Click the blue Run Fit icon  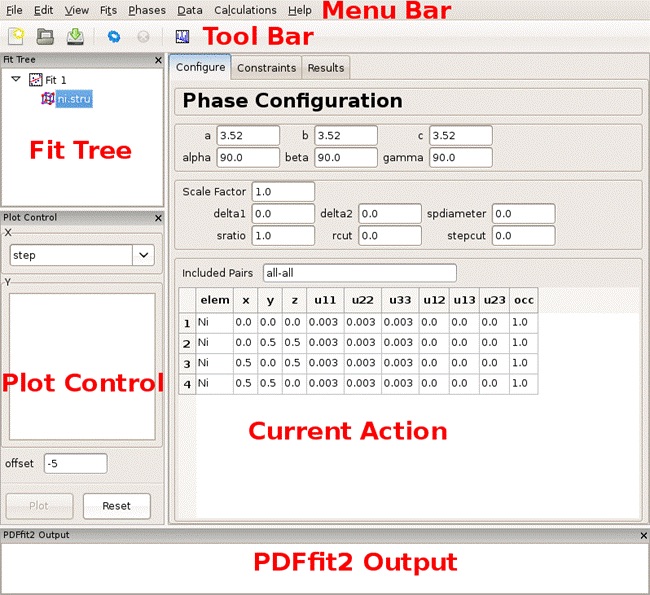pyautogui.click(x=115, y=37)
